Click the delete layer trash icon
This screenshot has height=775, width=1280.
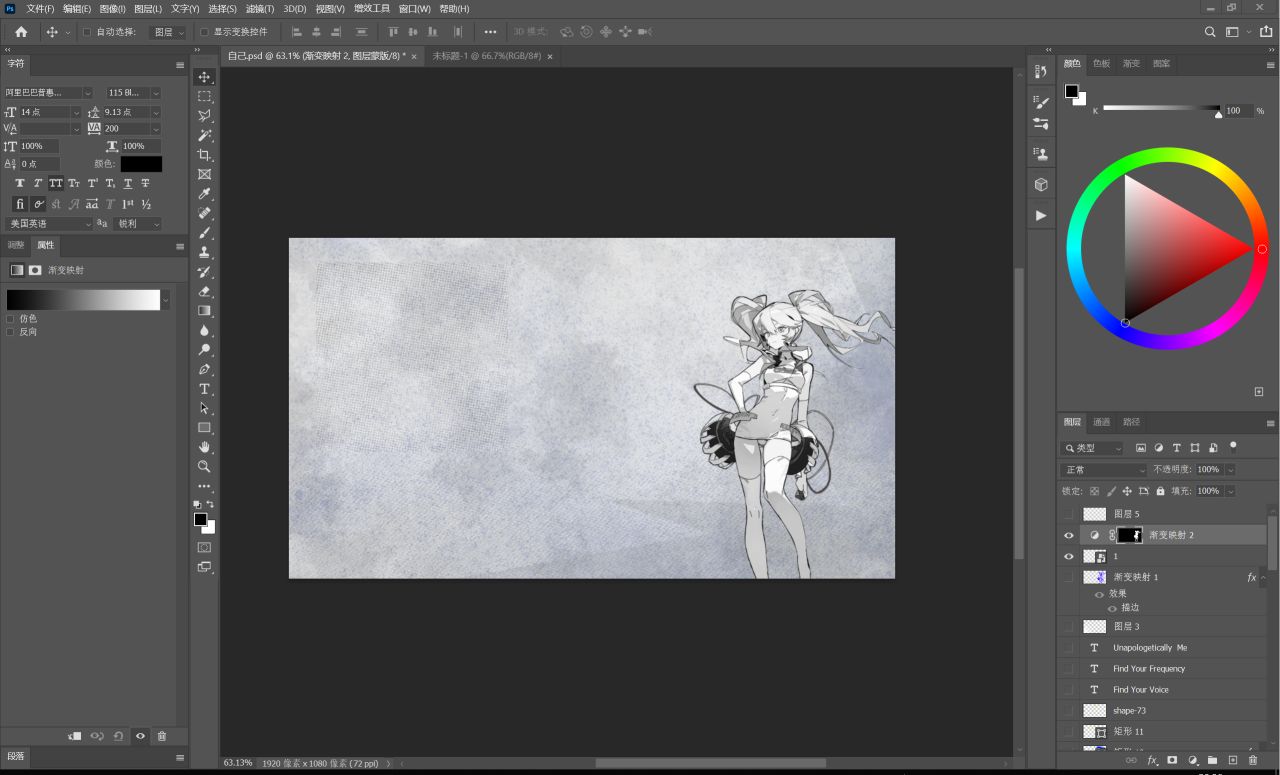[1252, 761]
